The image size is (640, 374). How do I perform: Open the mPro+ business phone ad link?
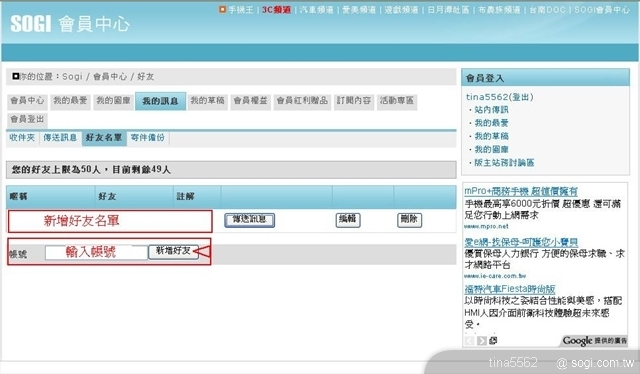pyautogui.click(x=521, y=191)
